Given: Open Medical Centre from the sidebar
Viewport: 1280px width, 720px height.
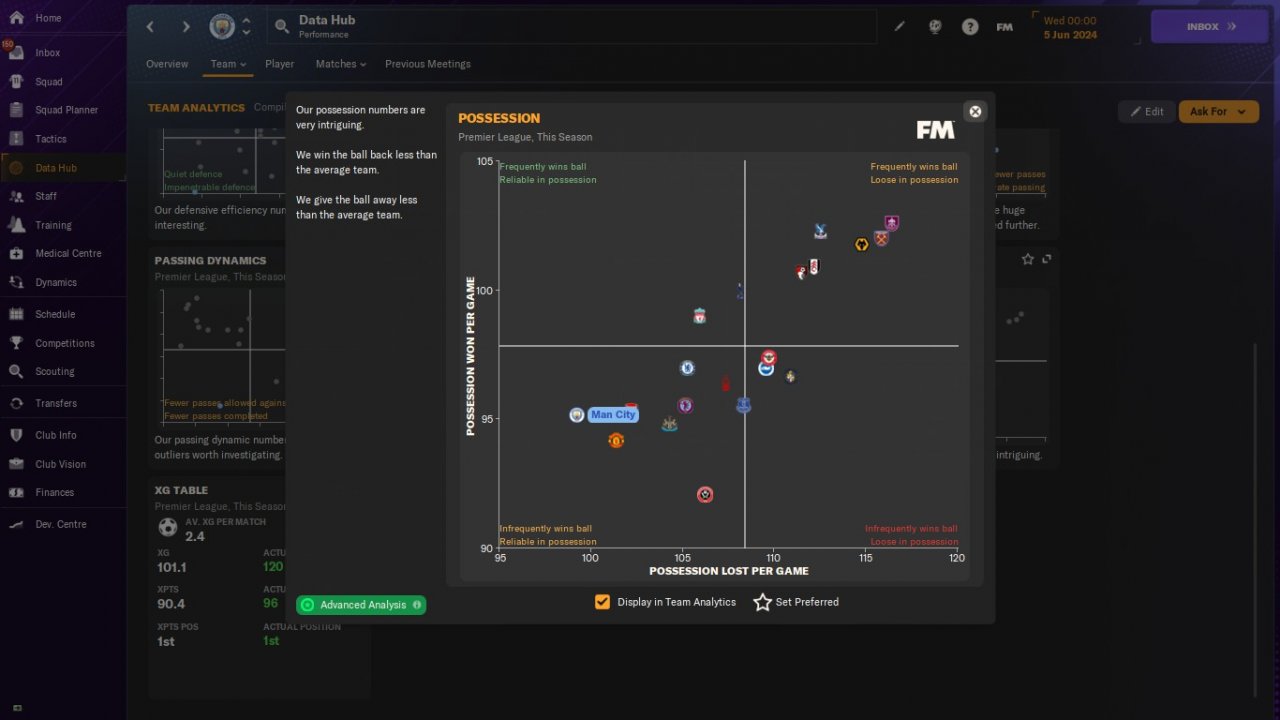Looking at the screenshot, I should click(68, 253).
